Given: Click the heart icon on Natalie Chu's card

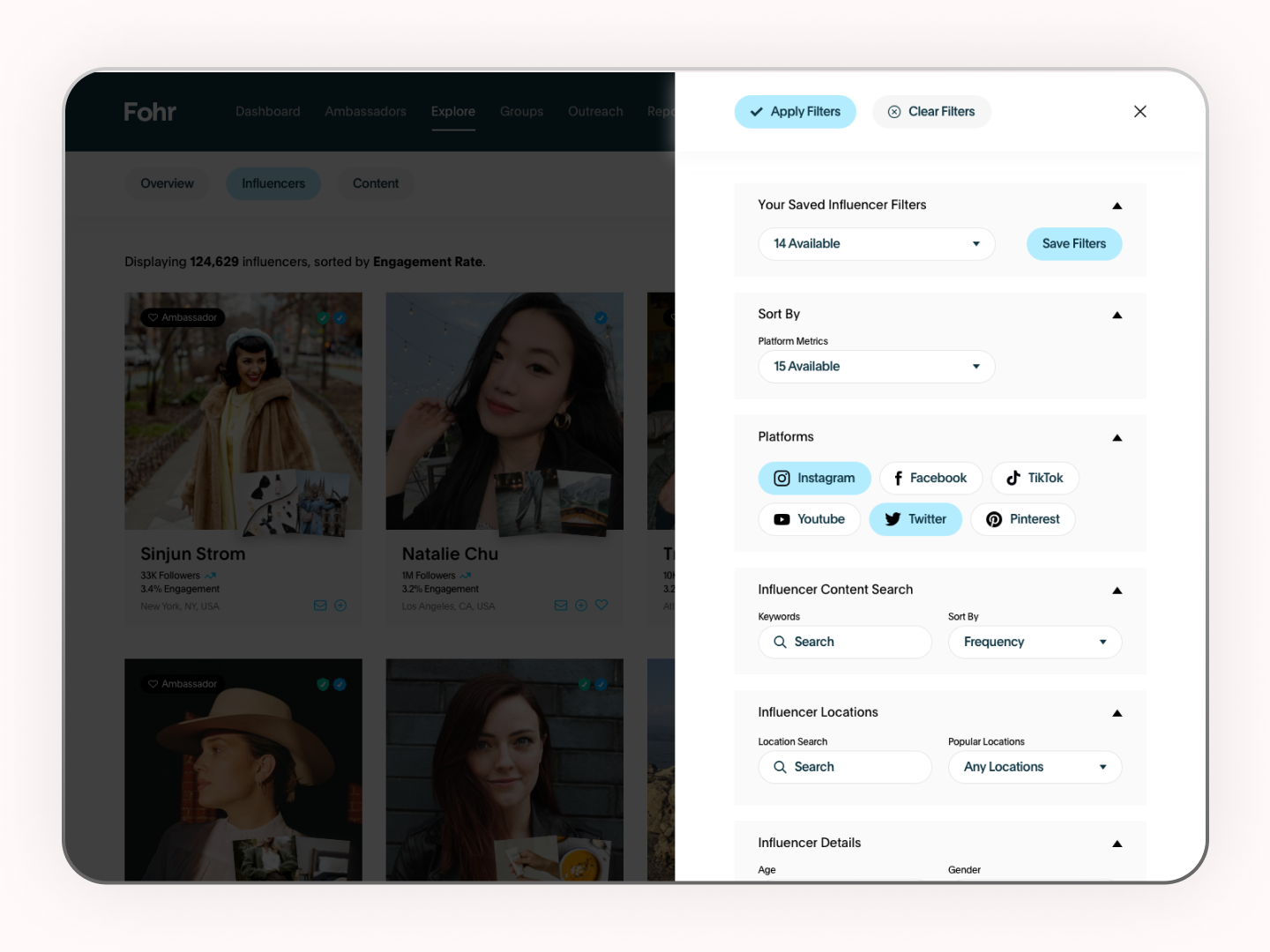Looking at the screenshot, I should [x=601, y=606].
